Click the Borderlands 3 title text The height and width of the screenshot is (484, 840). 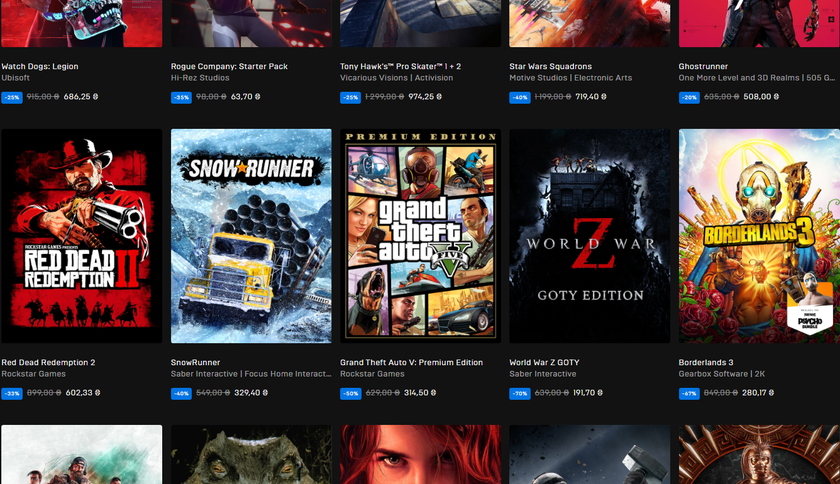click(706, 362)
